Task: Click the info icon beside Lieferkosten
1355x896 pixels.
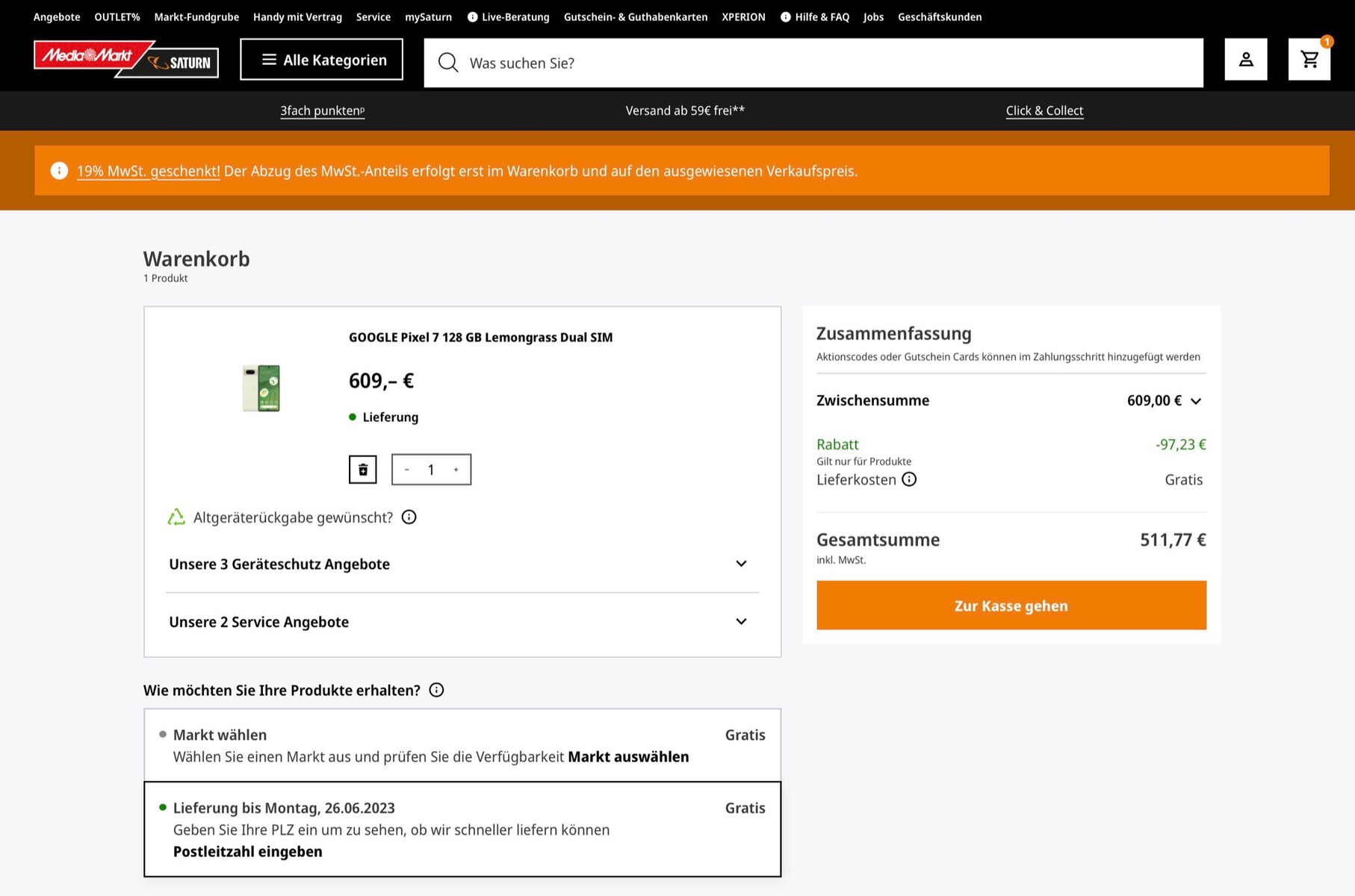Action: coord(909,479)
